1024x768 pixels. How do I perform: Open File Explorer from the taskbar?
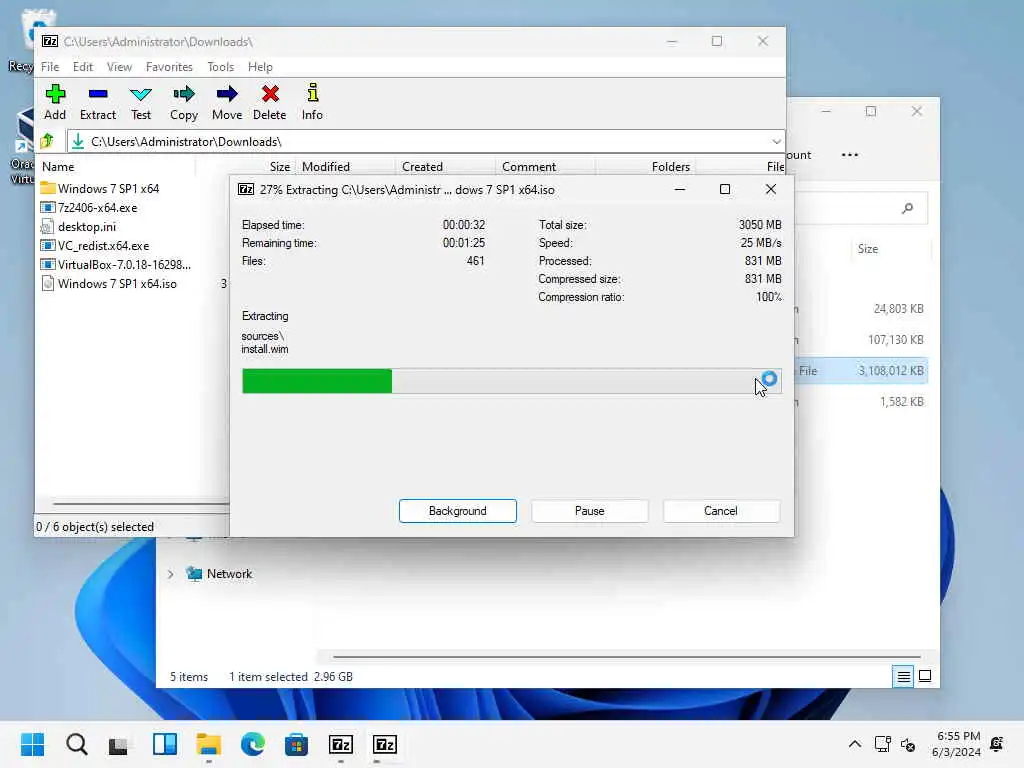coord(208,744)
